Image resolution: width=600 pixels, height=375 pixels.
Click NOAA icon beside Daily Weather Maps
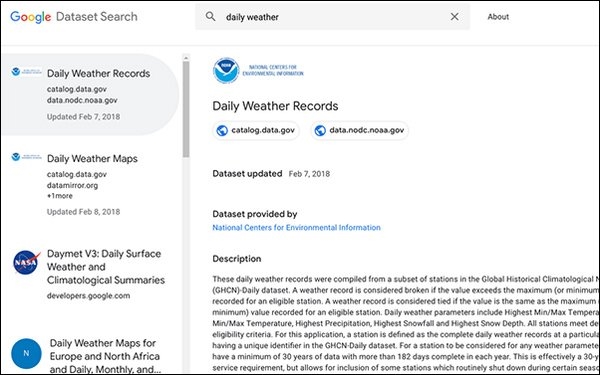[x=26, y=157]
